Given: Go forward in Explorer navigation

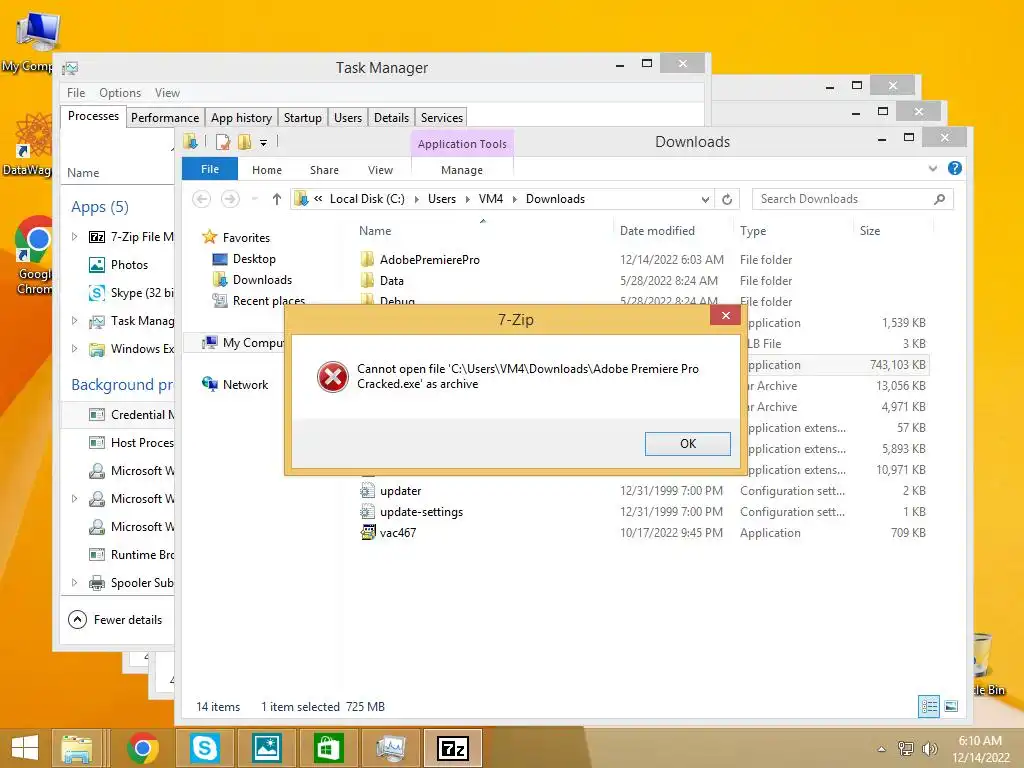Looking at the screenshot, I should pos(230,199).
